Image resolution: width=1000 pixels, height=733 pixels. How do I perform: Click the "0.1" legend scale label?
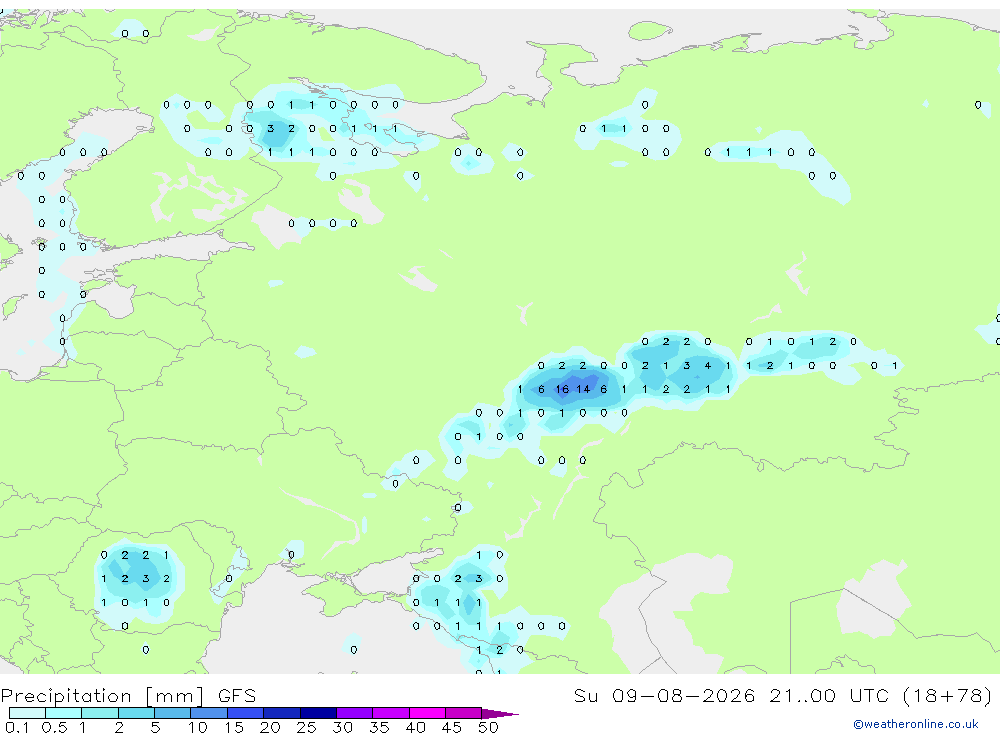(x=17, y=727)
